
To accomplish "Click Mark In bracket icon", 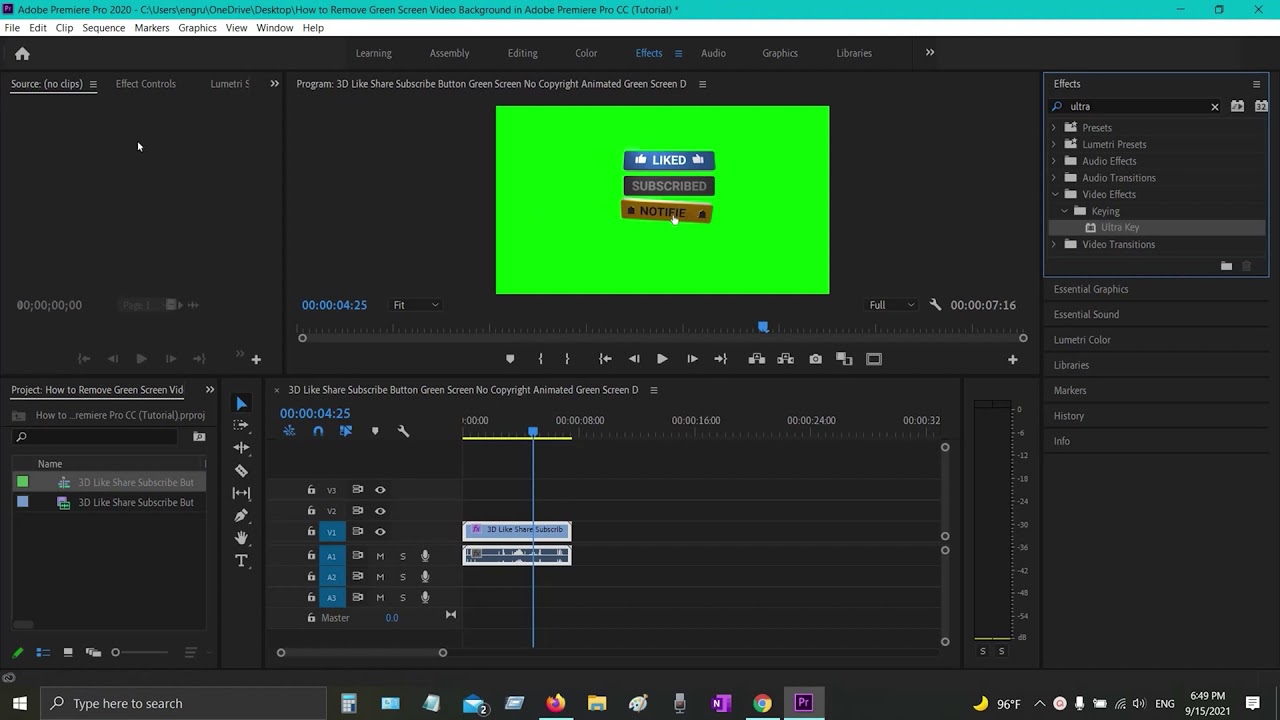I will click(540, 359).
